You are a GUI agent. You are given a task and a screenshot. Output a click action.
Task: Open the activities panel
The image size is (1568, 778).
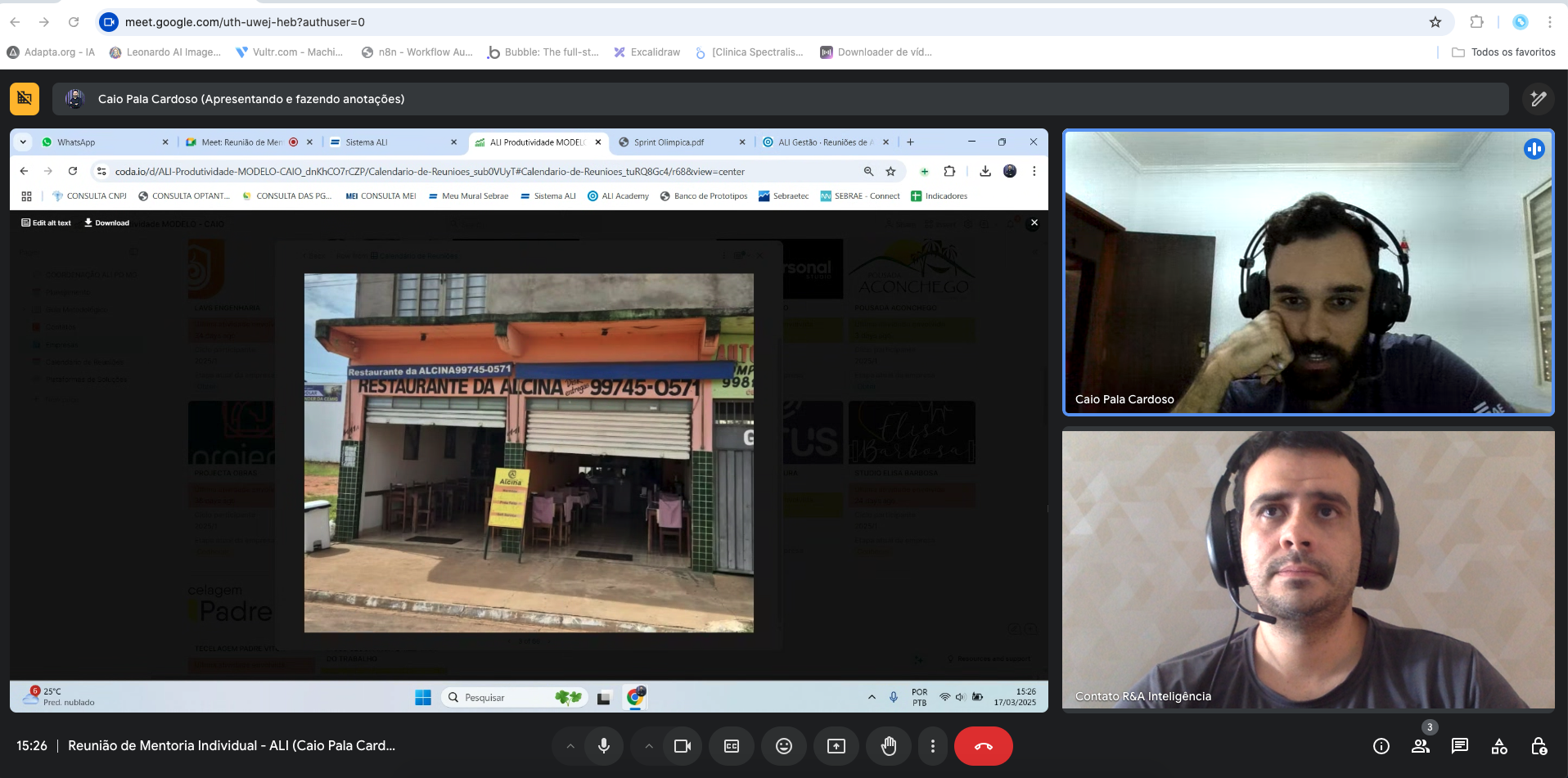pyautogui.click(x=1498, y=746)
